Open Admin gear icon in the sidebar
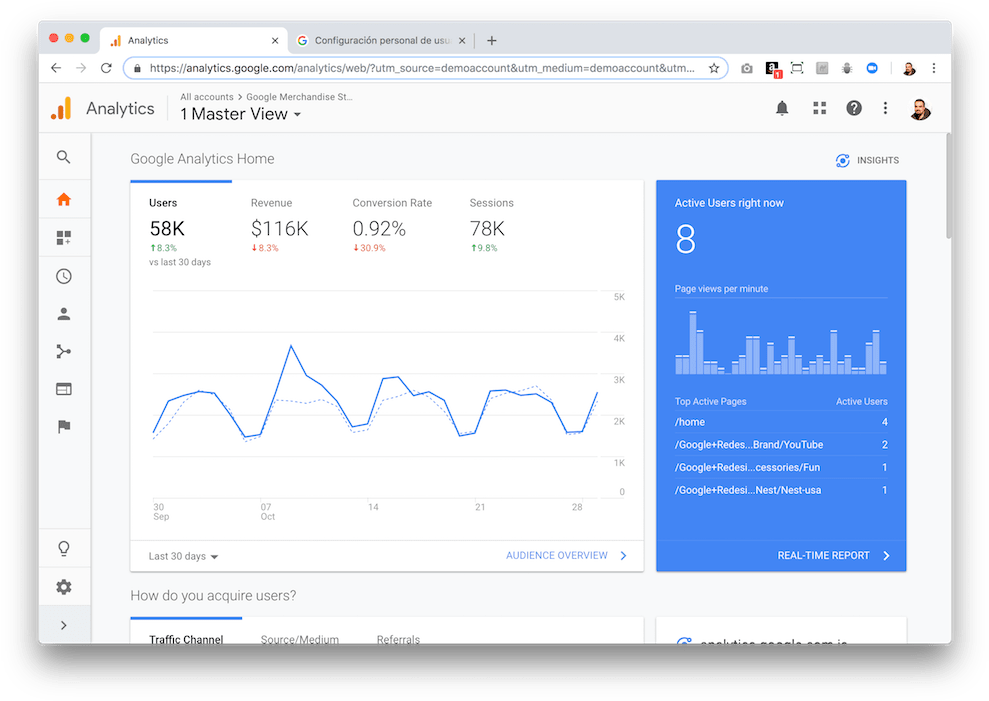The height and width of the screenshot is (701, 989). [64, 587]
